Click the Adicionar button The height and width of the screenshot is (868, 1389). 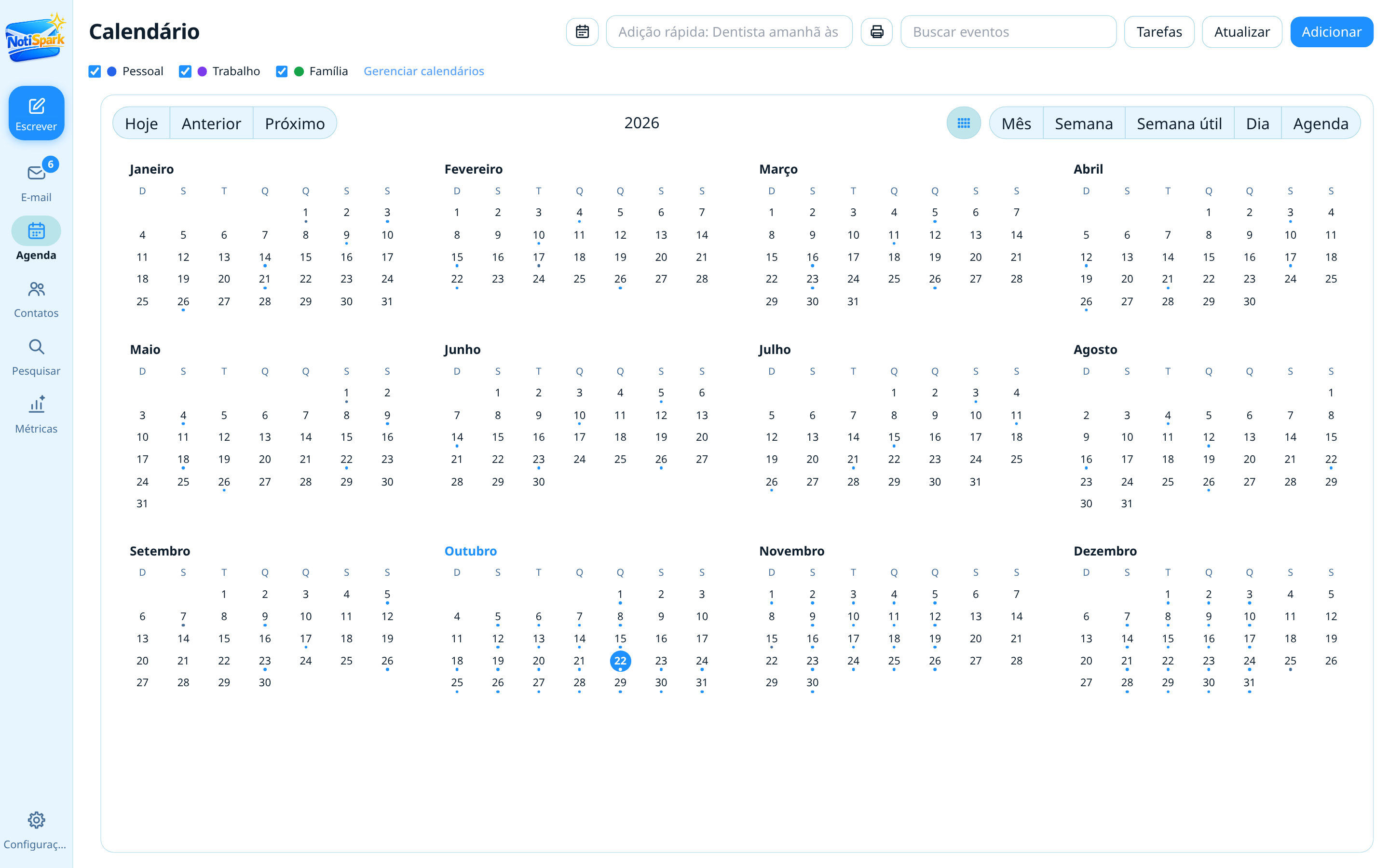1332,31
